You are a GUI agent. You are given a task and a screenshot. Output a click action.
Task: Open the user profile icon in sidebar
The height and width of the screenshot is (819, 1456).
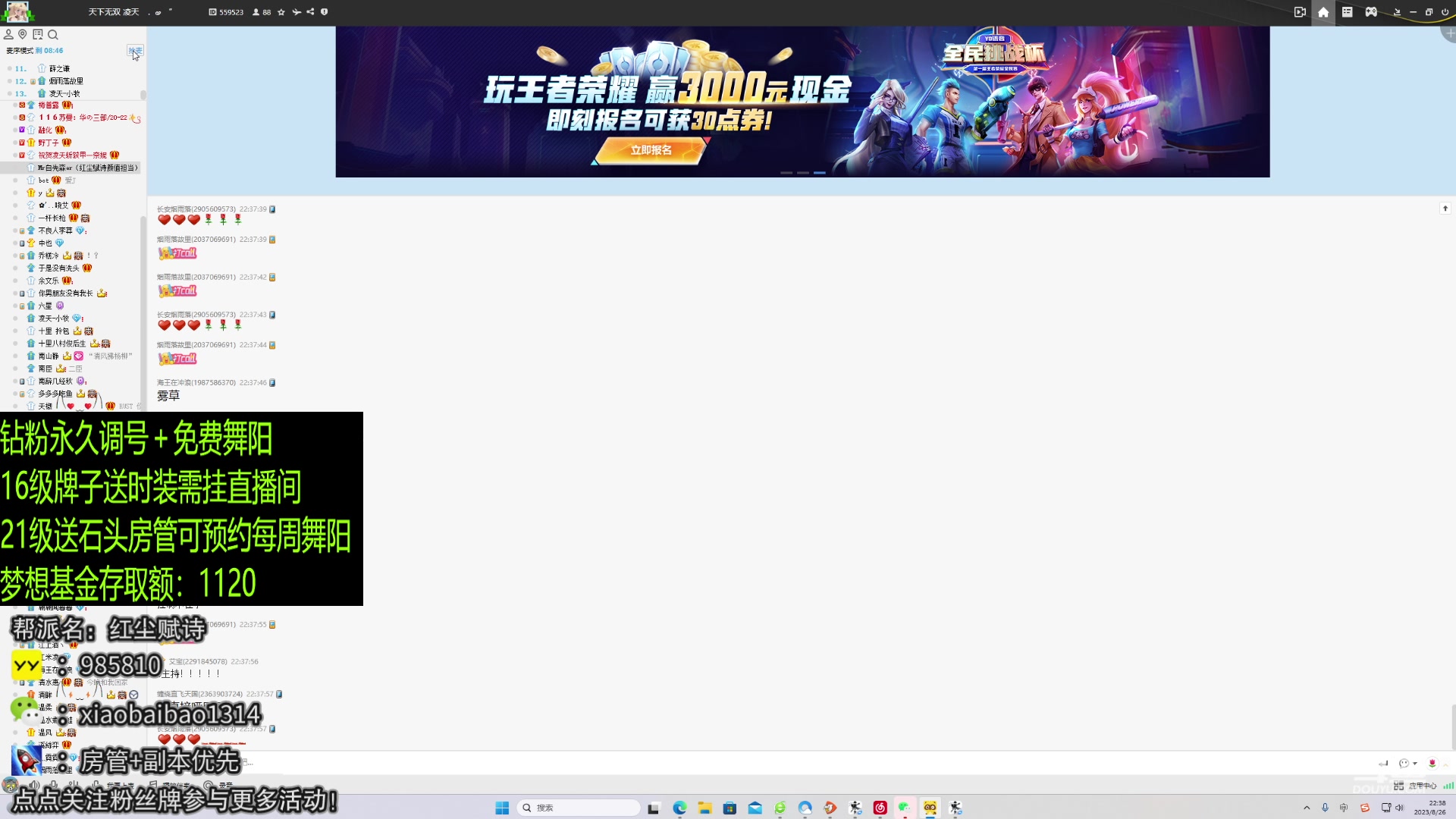(x=8, y=34)
